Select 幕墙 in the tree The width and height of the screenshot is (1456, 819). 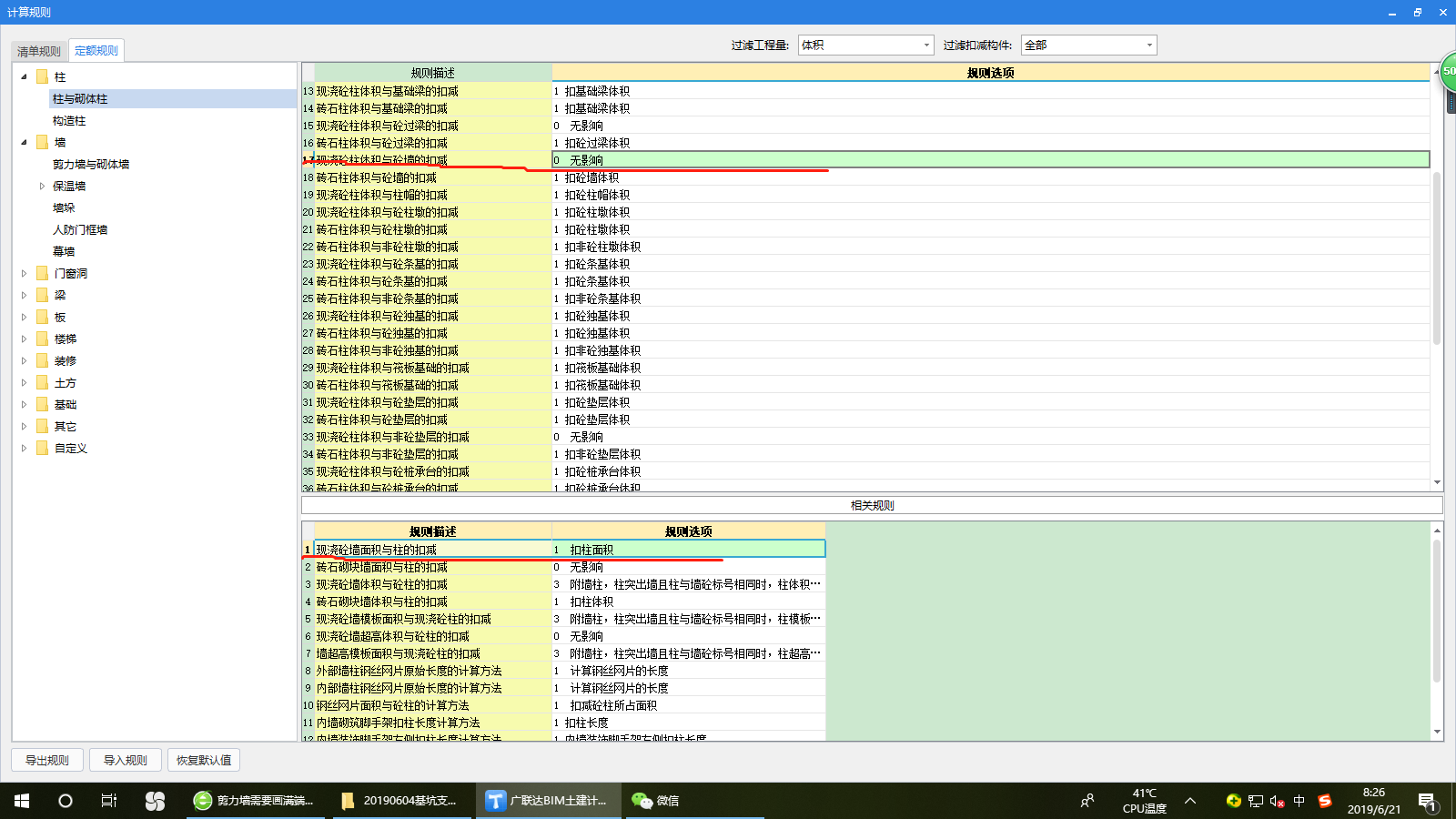tap(64, 251)
